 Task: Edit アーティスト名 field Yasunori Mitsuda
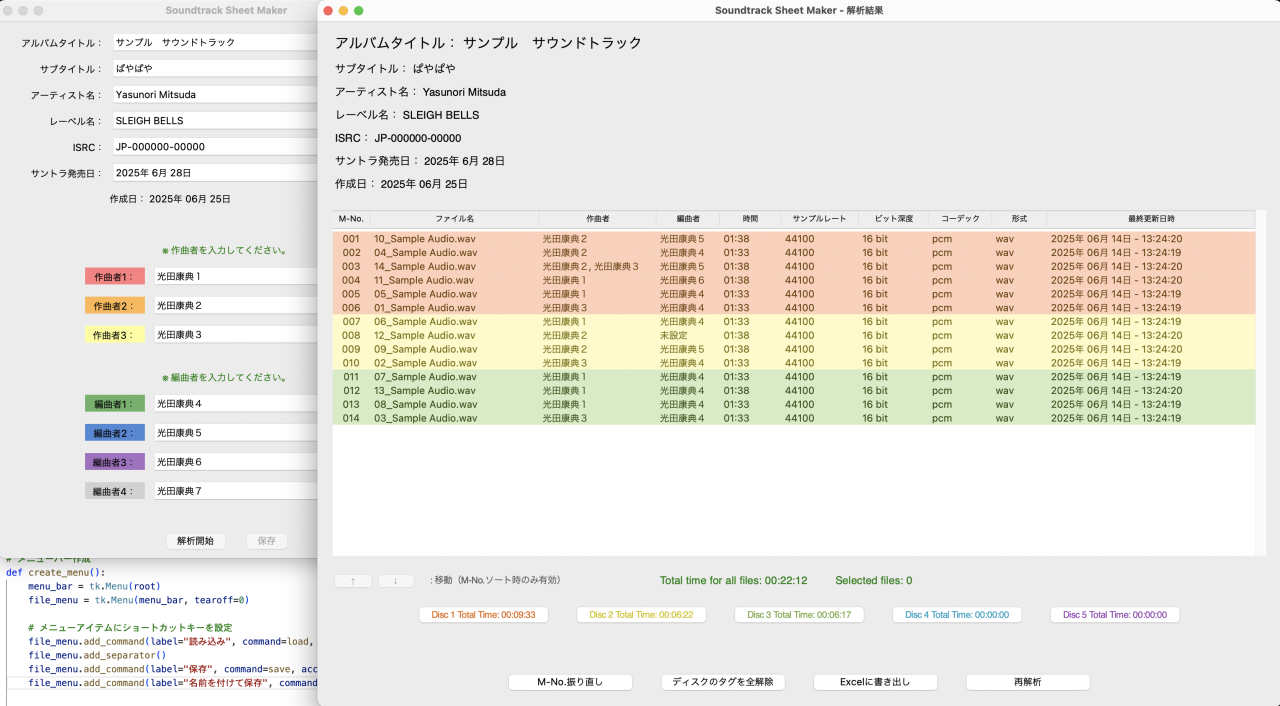(214, 95)
